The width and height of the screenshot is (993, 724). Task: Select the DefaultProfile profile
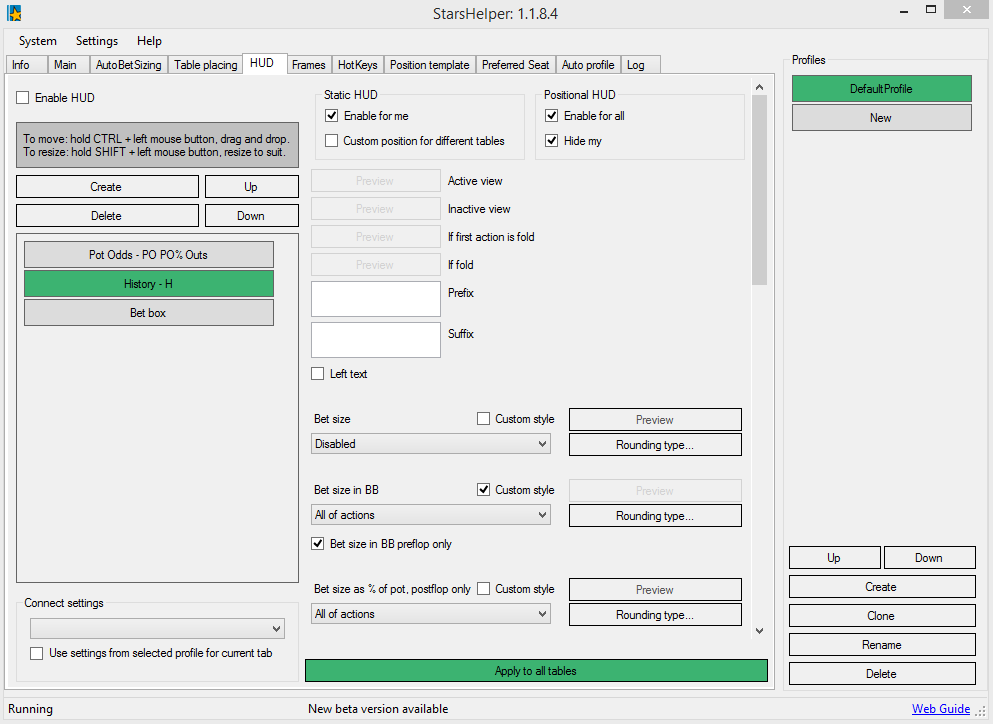coord(882,89)
